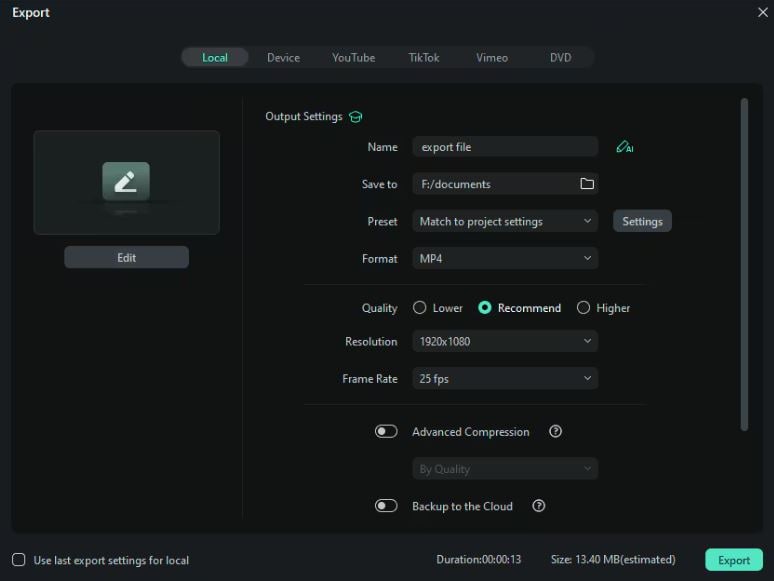Open the By Quality compression dropdown

click(505, 468)
